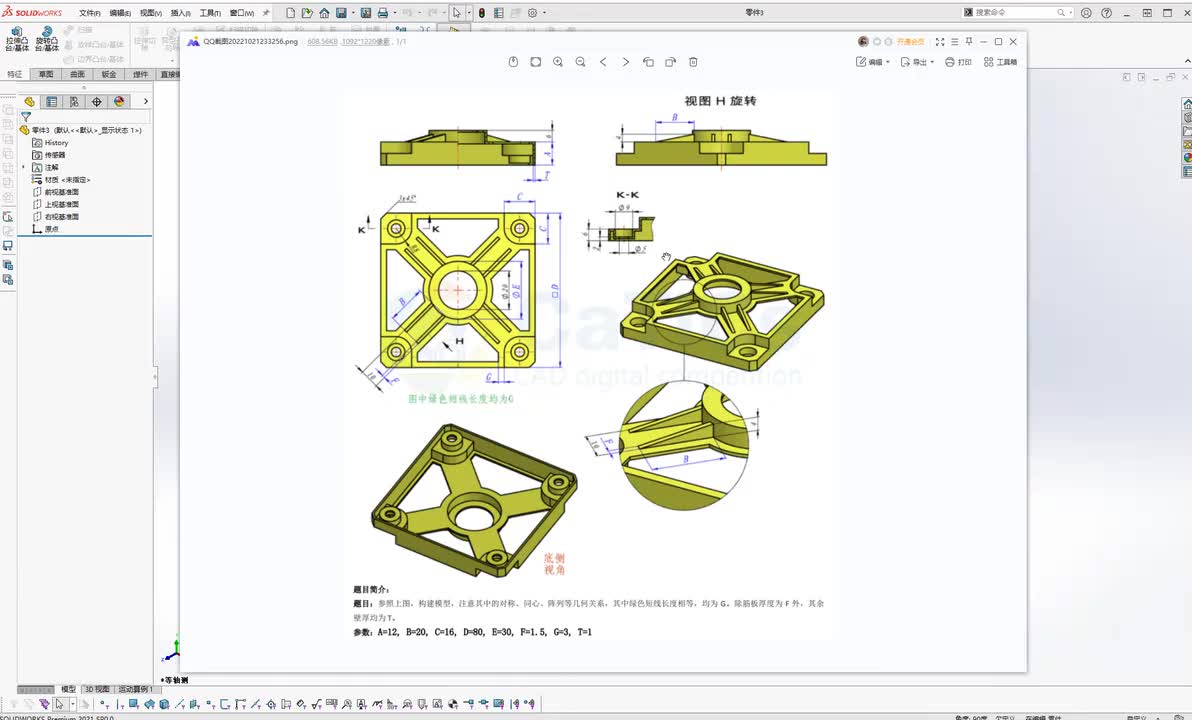
Task: Rotate the image counterclockwise in the viewer
Action: pos(648,62)
